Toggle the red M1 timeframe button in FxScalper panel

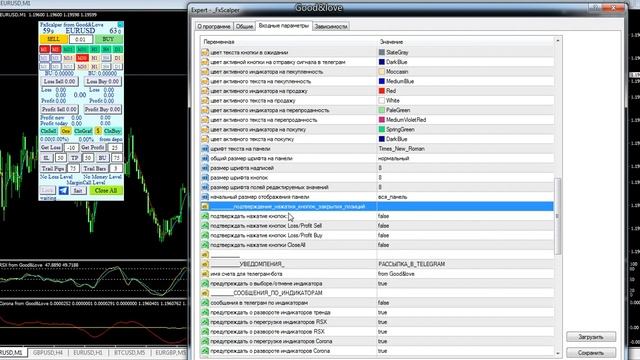pyautogui.click(x=44, y=49)
